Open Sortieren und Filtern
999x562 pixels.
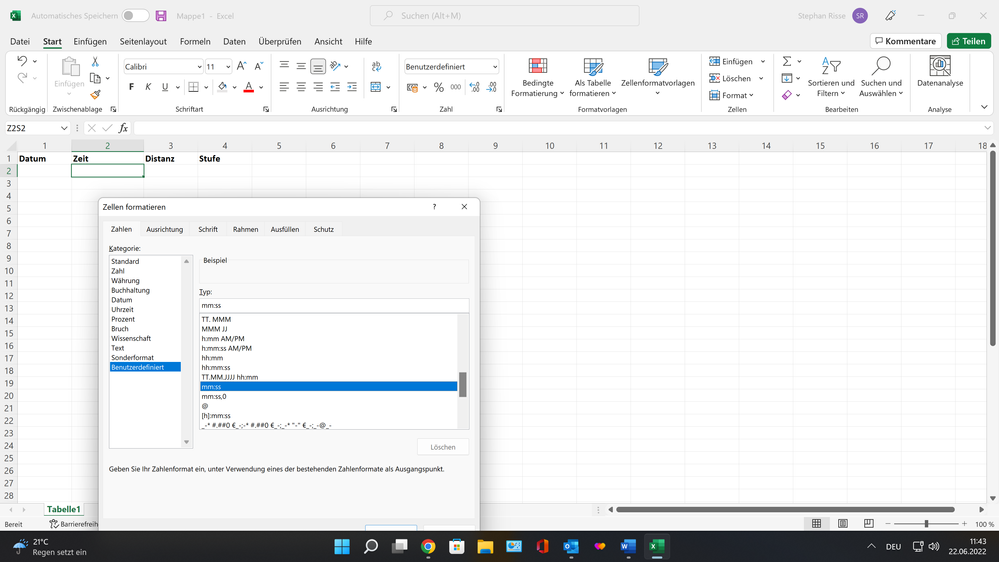831,77
